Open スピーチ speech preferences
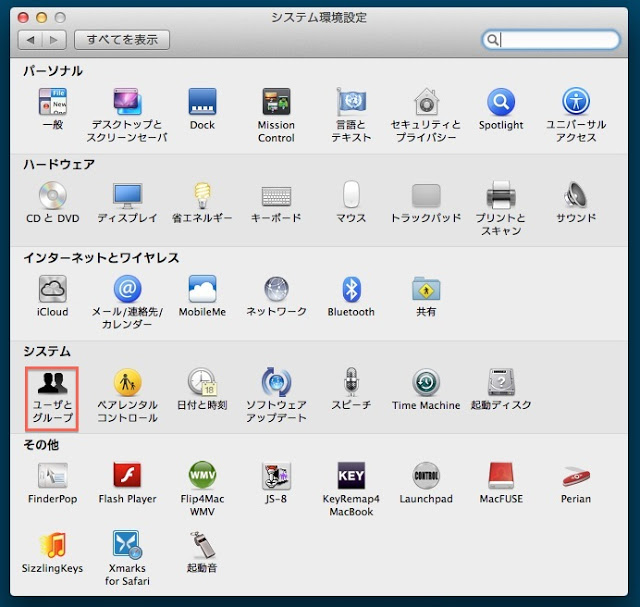The image size is (640, 607). [351, 389]
